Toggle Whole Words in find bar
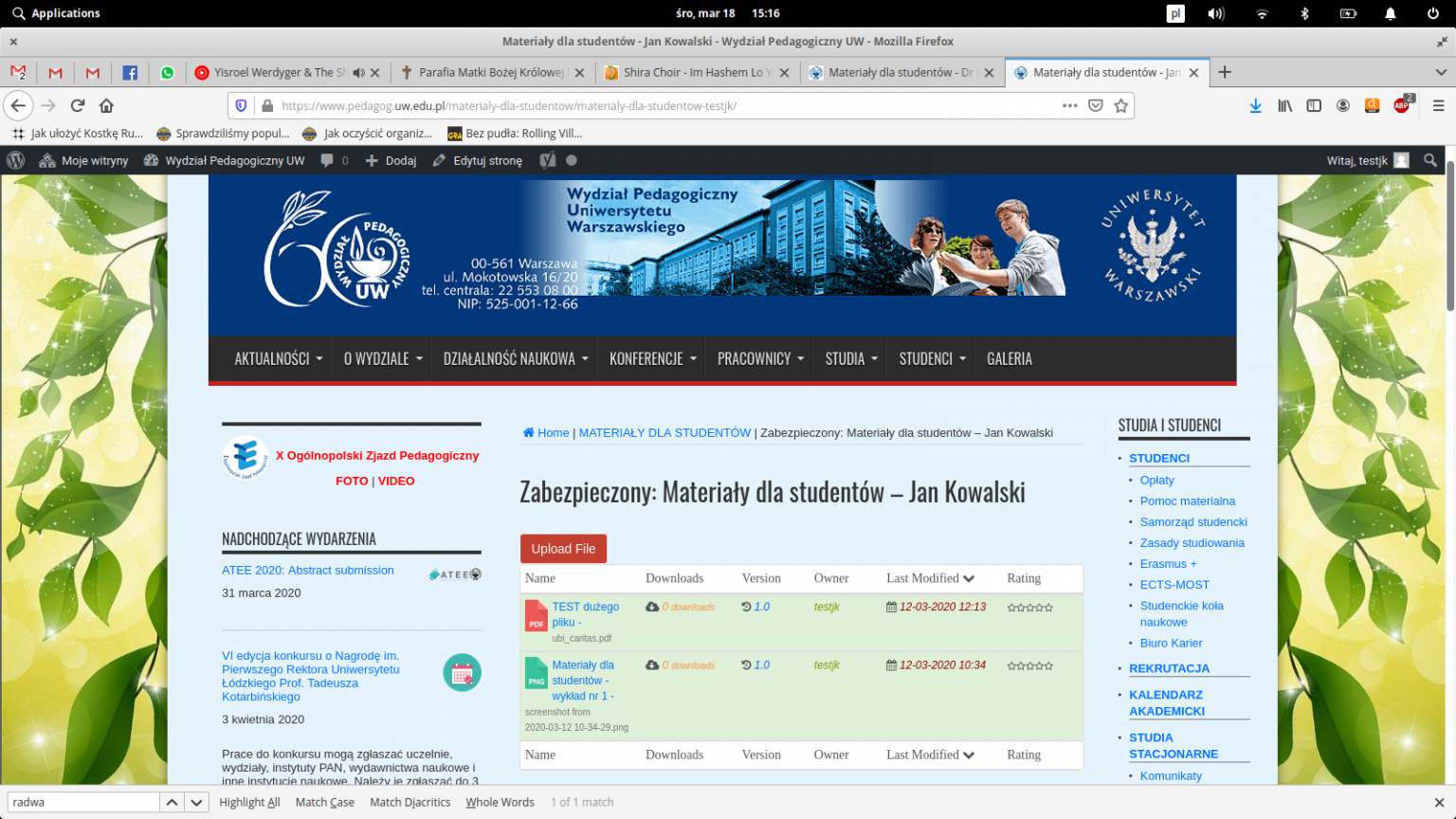This screenshot has height=819, width=1456. (x=500, y=802)
